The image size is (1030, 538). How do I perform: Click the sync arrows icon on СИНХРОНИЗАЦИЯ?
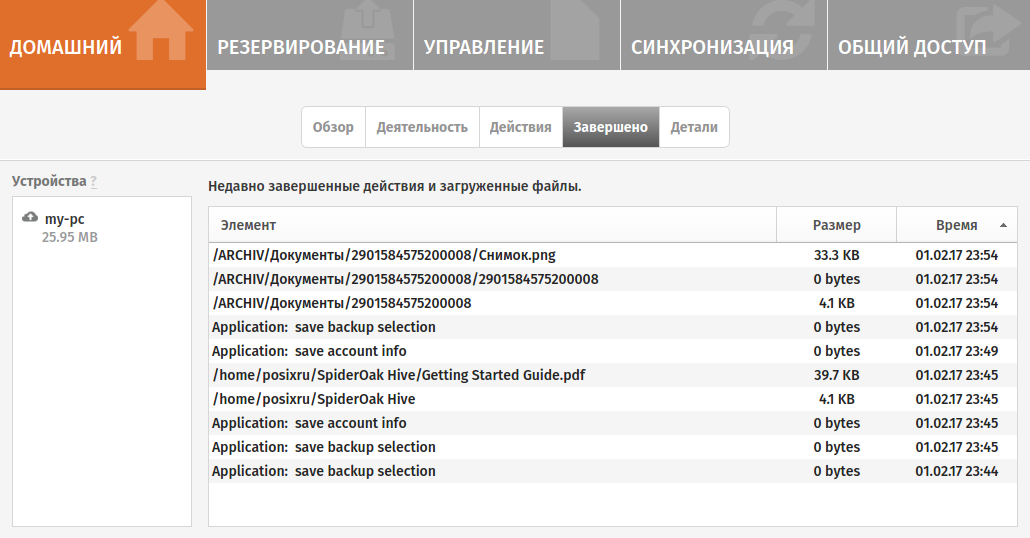(x=783, y=28)
